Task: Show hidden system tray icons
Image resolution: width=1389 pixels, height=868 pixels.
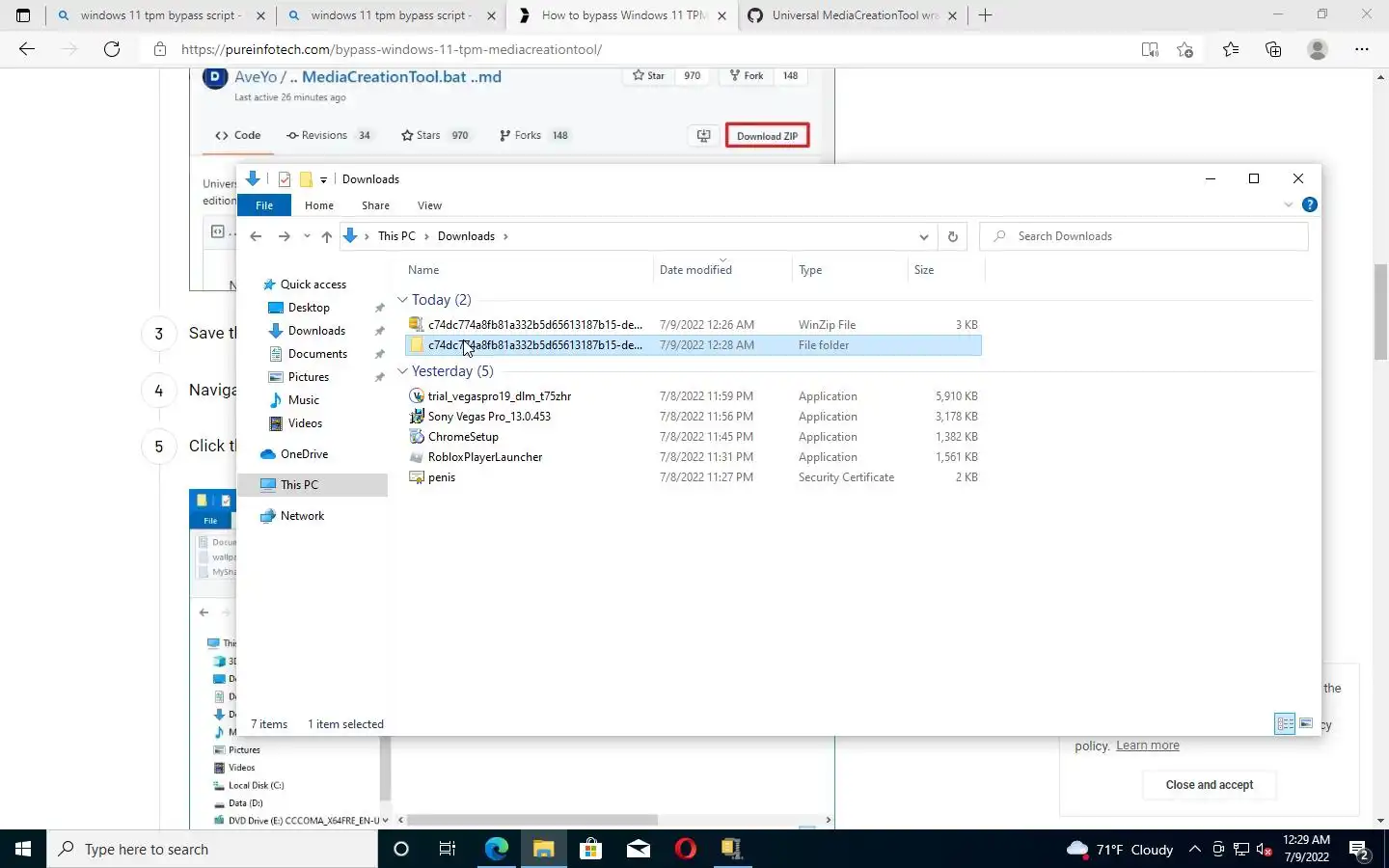Action: pos(1194,850)
